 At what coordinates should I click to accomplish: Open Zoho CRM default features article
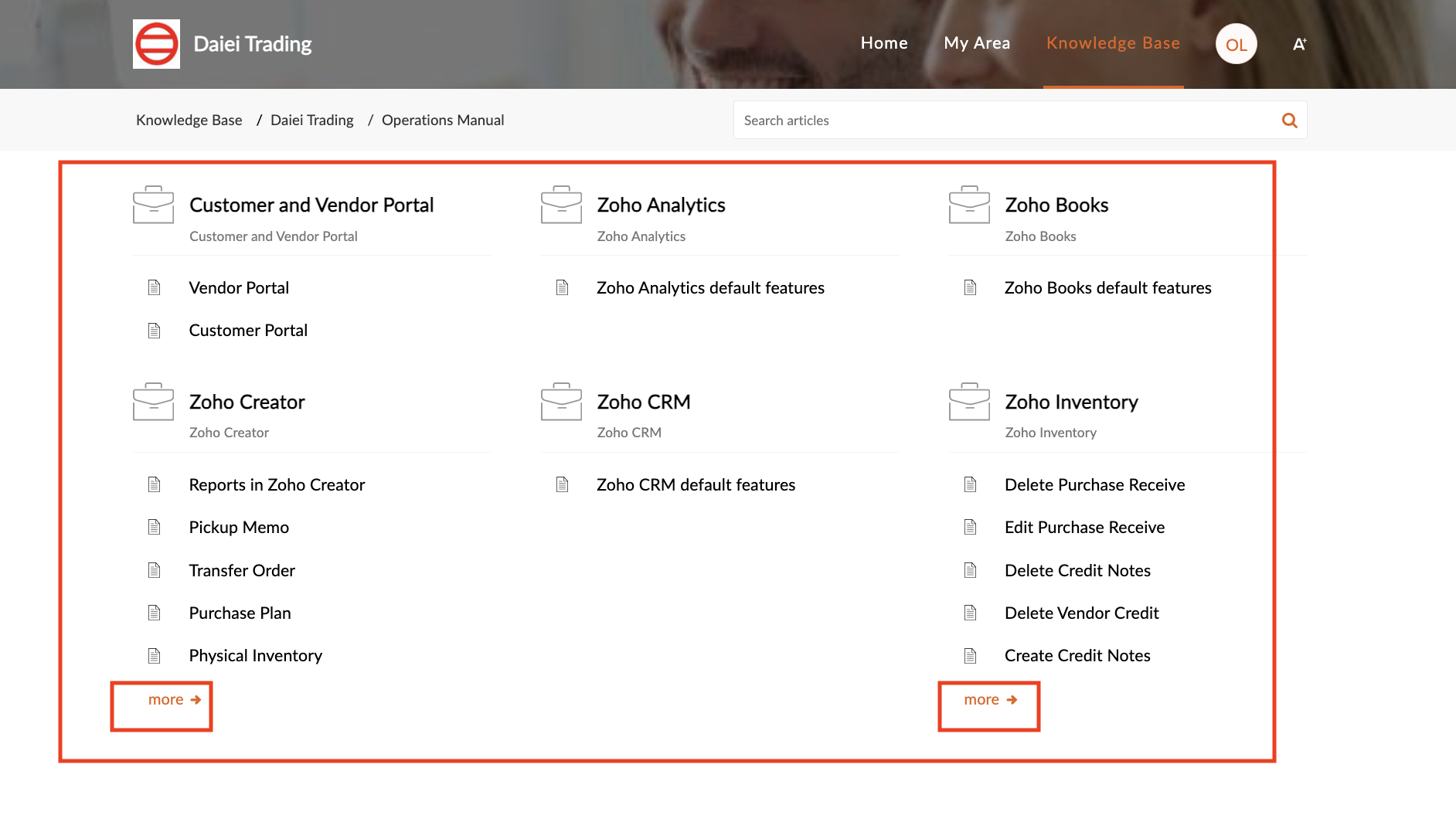696,485
